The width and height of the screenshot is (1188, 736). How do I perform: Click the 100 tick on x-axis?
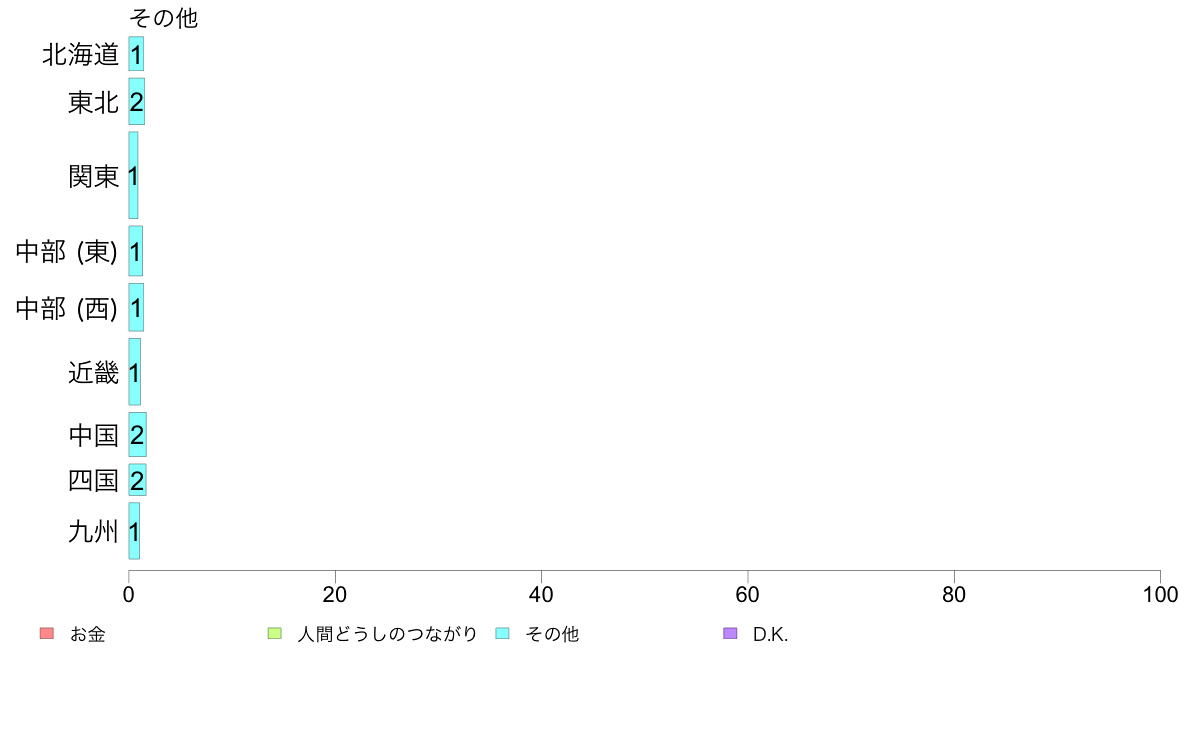pos(1160,594)
